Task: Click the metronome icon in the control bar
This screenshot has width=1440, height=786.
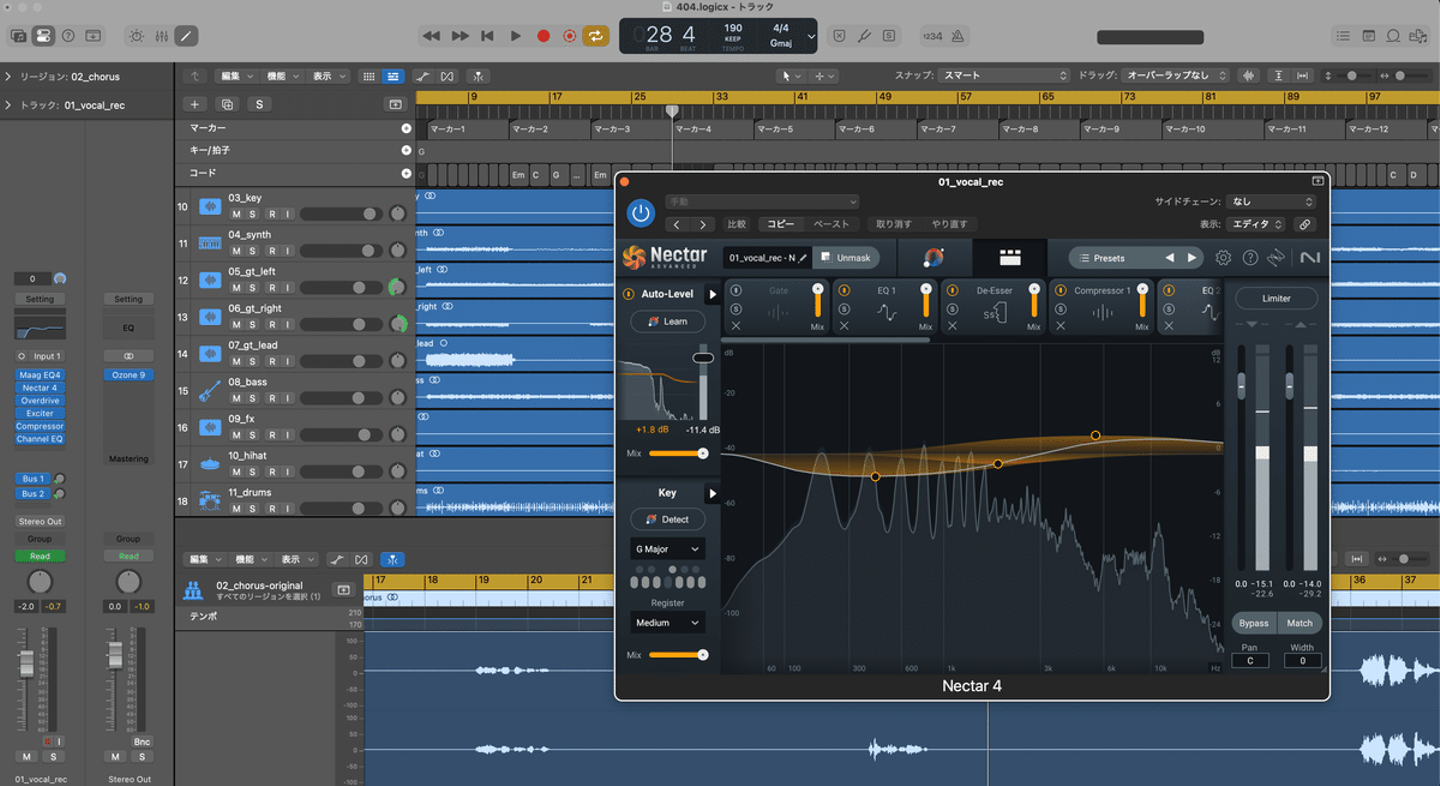Action: pyautogui.click(x=957, y=36)
